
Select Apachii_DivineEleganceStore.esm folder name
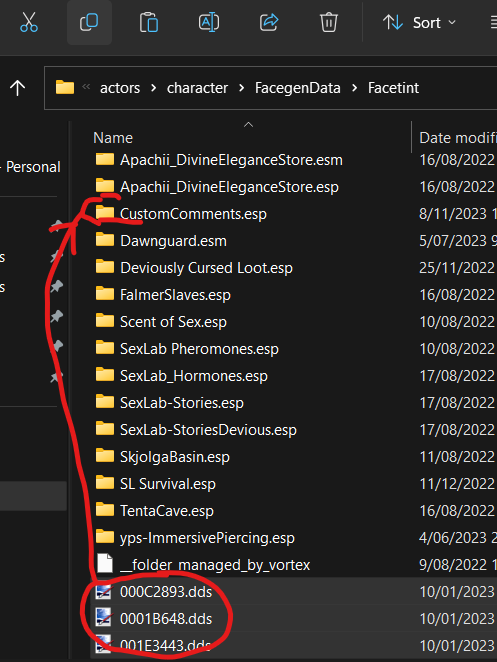pyautogui.click(x=231, y=160)
